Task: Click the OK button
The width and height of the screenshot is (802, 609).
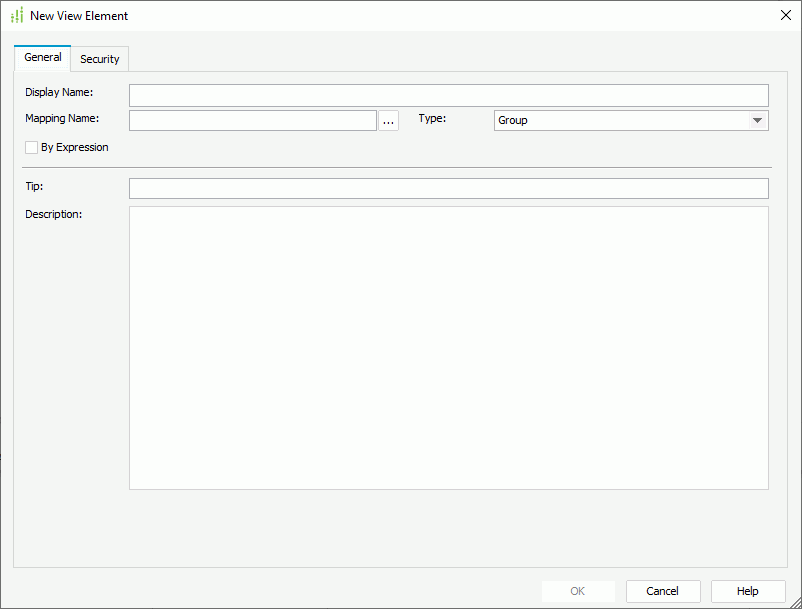Action: pos(578,590)
